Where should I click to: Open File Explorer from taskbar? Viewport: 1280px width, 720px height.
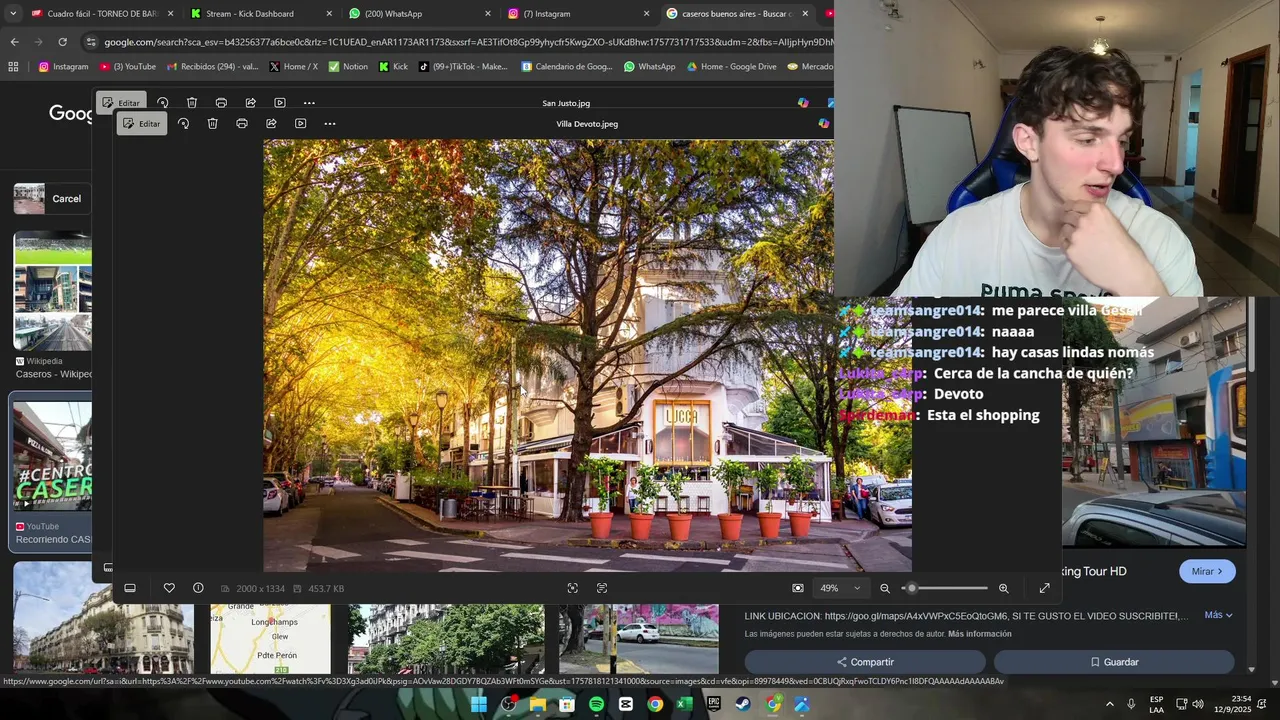click(x=538, y=705)
